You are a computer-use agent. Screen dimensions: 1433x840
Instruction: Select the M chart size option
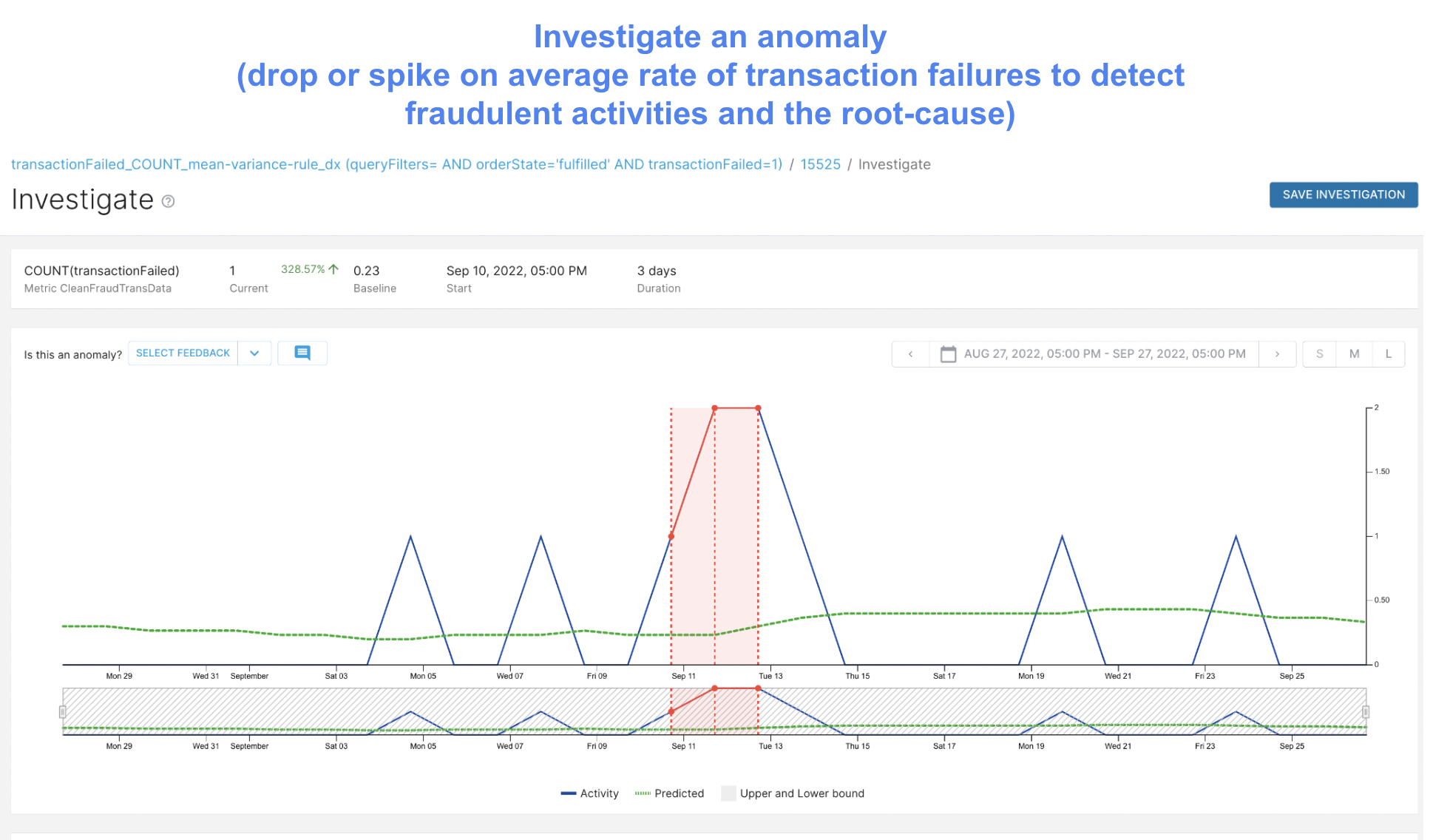tap(1354, 354)
